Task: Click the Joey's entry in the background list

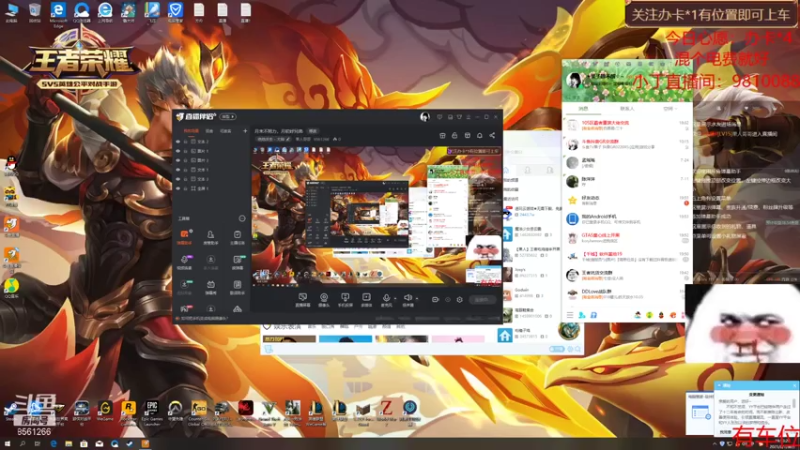Action: [x=531, y=272]
